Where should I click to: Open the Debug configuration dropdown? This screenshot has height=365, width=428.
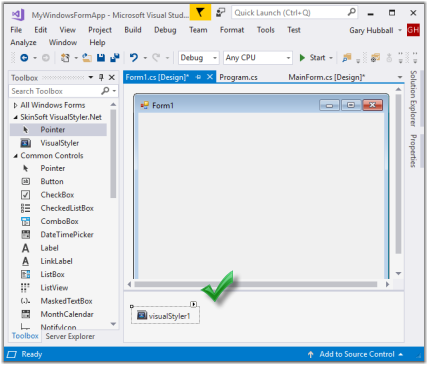(215, 58)
